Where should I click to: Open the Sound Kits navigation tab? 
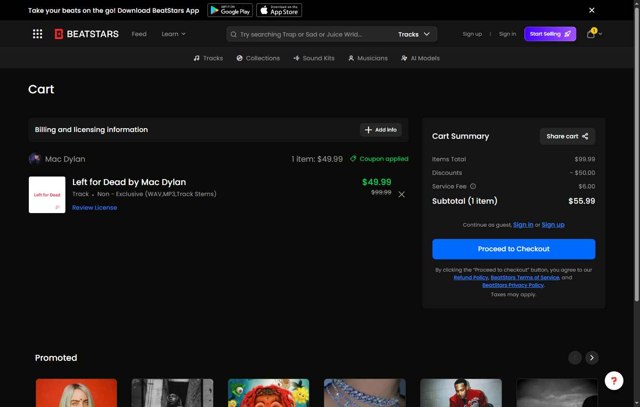313,58
